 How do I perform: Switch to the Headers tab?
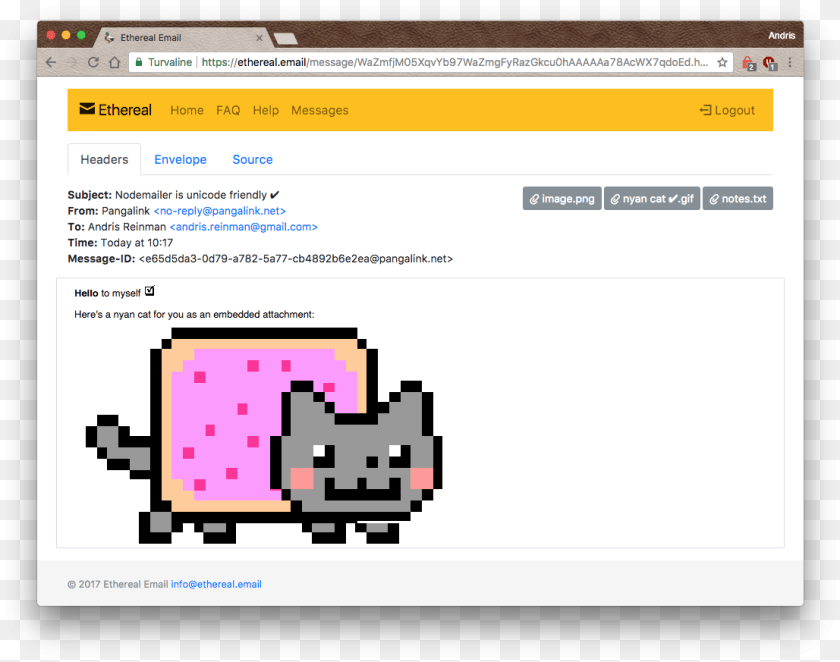click(104, 160)
